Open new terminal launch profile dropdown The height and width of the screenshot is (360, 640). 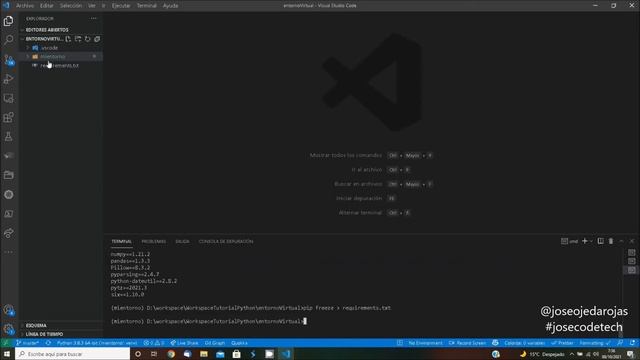coord(591,241)
